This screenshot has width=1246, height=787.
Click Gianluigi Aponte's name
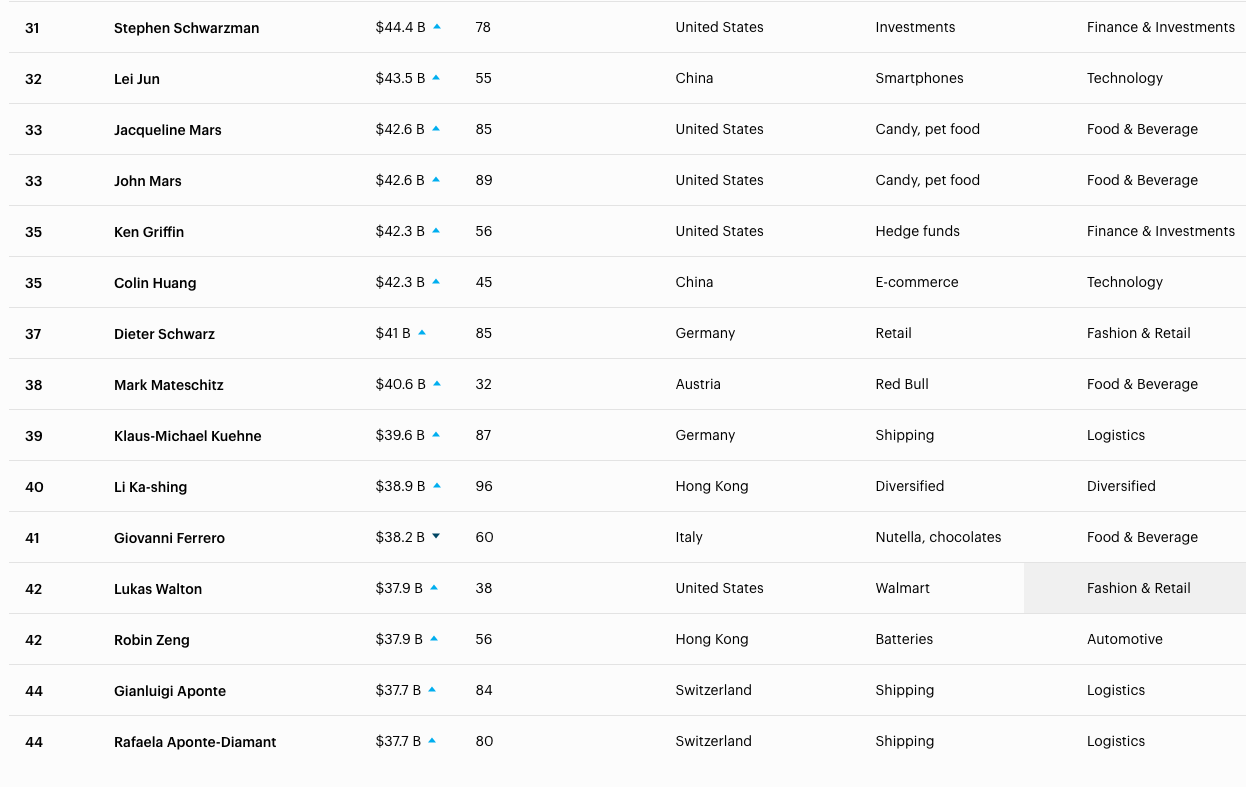click(x=170, y=691)
